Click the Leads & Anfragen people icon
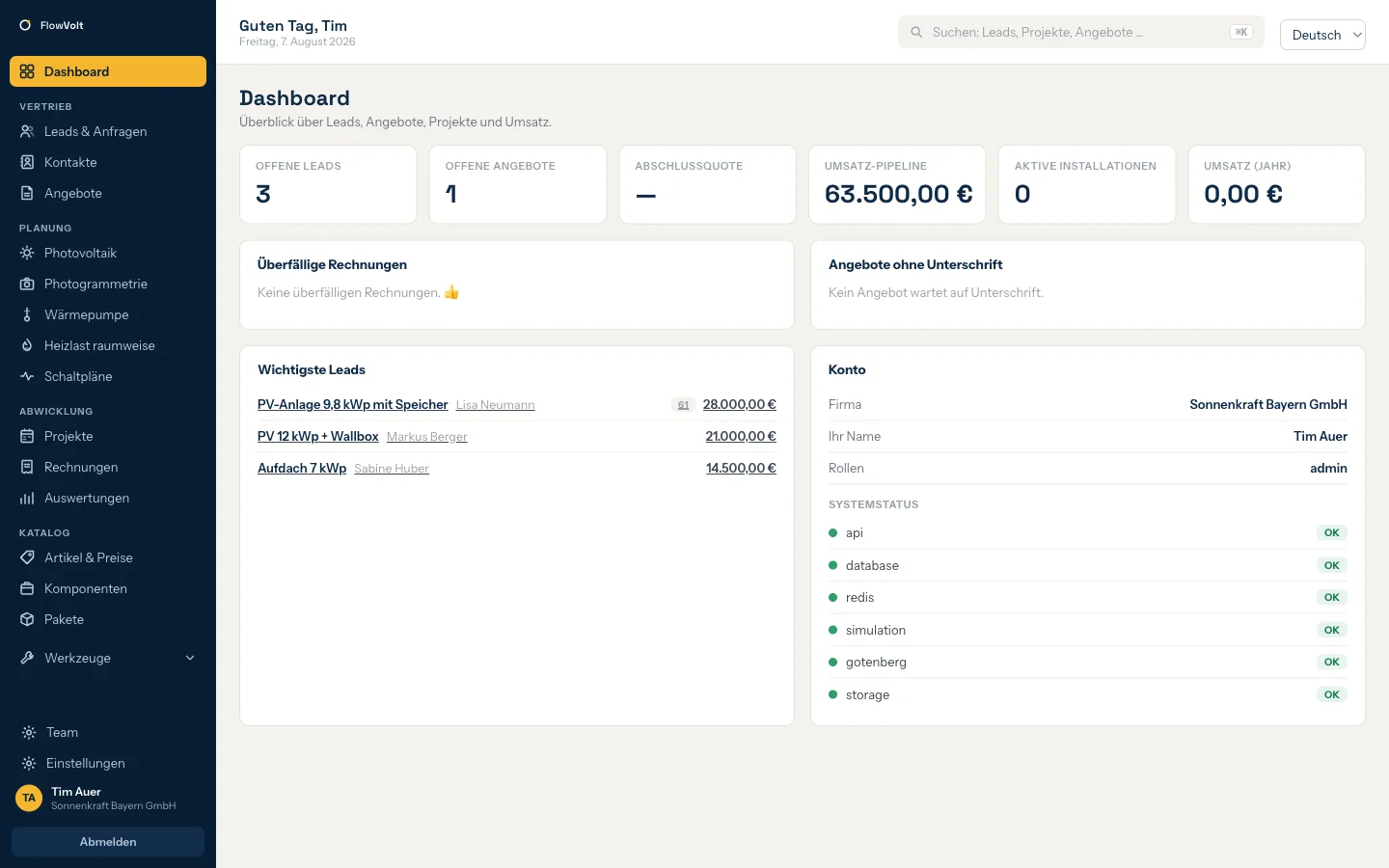Viewport: 1389px width, 868px height. tap(27, 131)
